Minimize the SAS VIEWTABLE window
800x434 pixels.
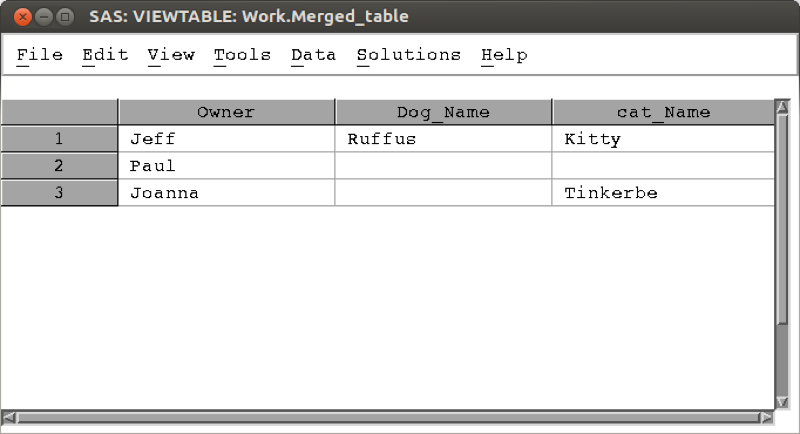pos(45,17)
